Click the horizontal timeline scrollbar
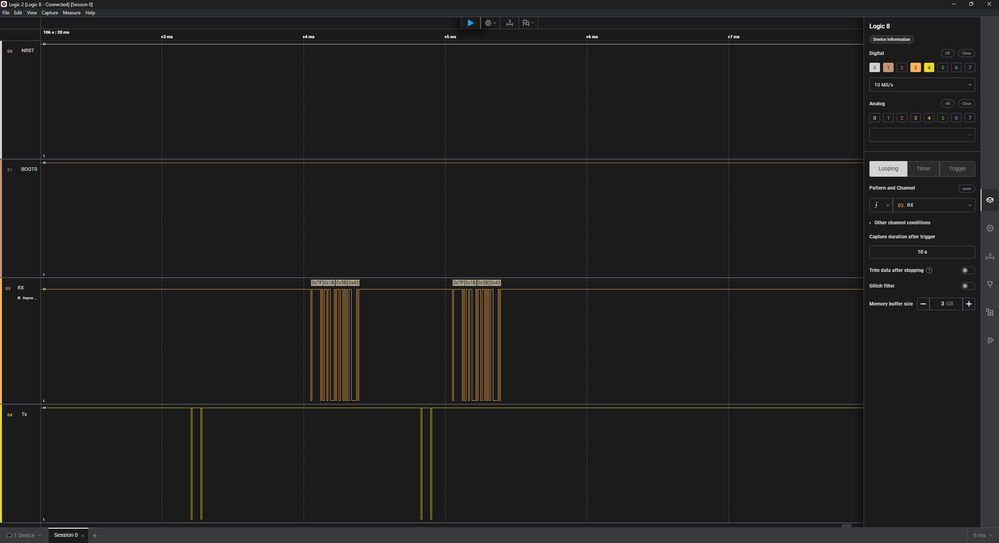The width and height of the screenshot is (999, 543). [847, 525]
